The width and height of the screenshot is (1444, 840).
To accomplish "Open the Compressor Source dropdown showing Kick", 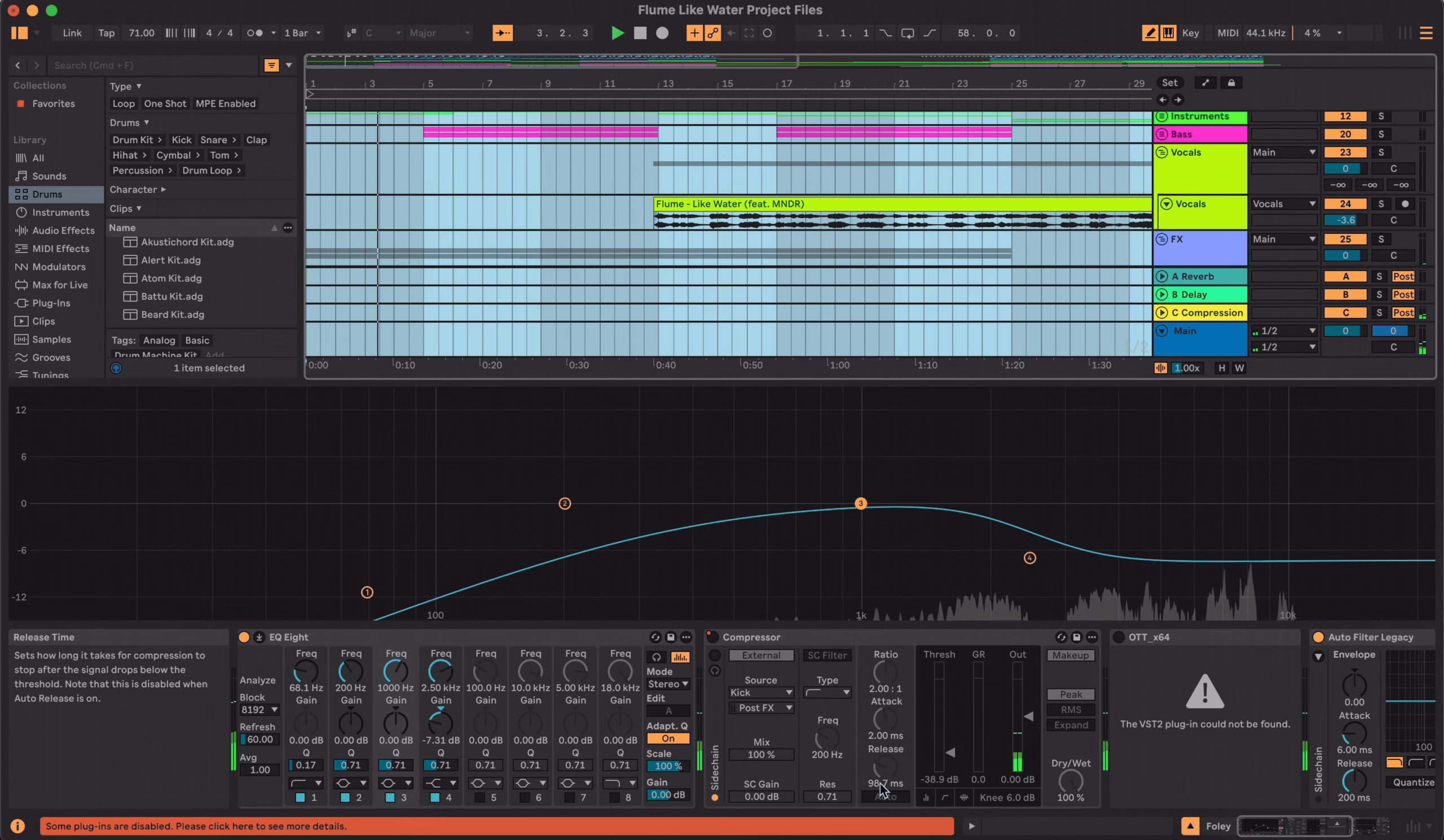I will pos(761,692).
